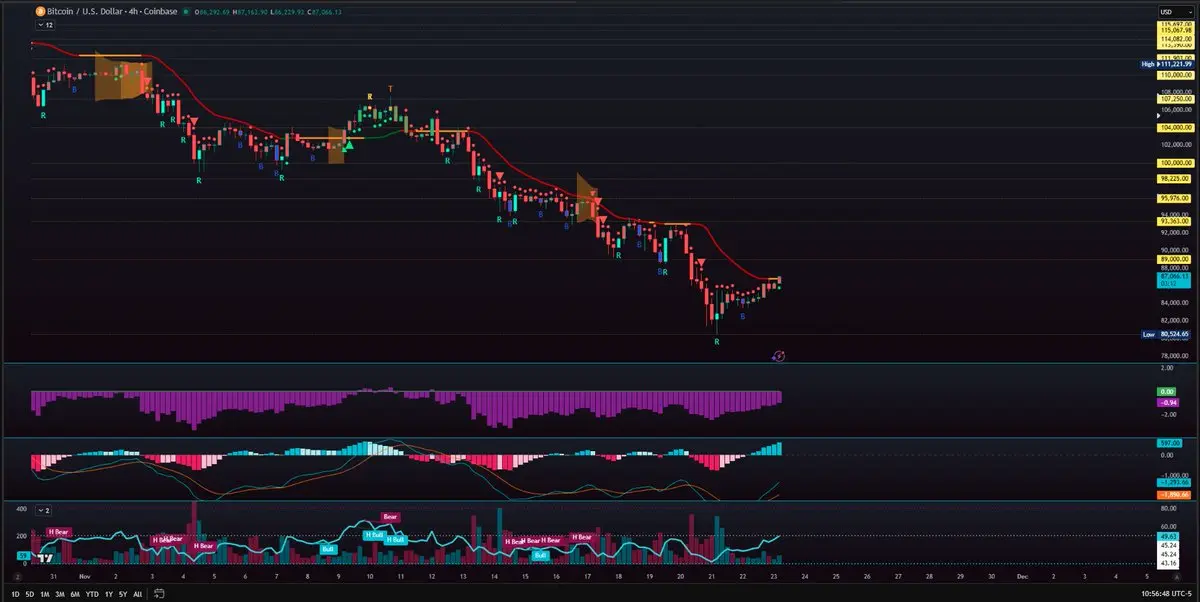
Task: Click the 89,000.00 yellow price level label
Action: [1176, 259]
